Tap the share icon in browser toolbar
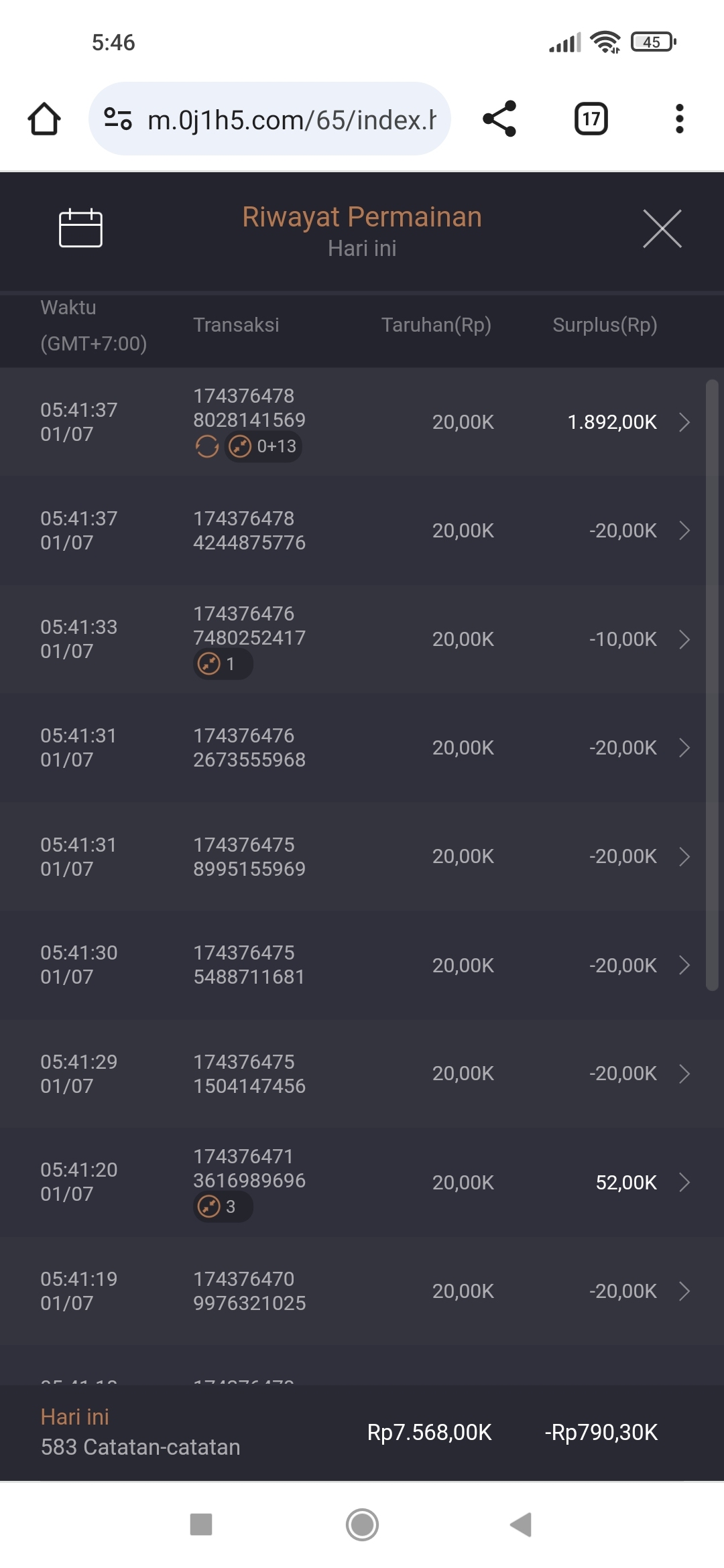Image resolution: width=724 pixels, height=1568 pixels. click(x=499, y=119)
